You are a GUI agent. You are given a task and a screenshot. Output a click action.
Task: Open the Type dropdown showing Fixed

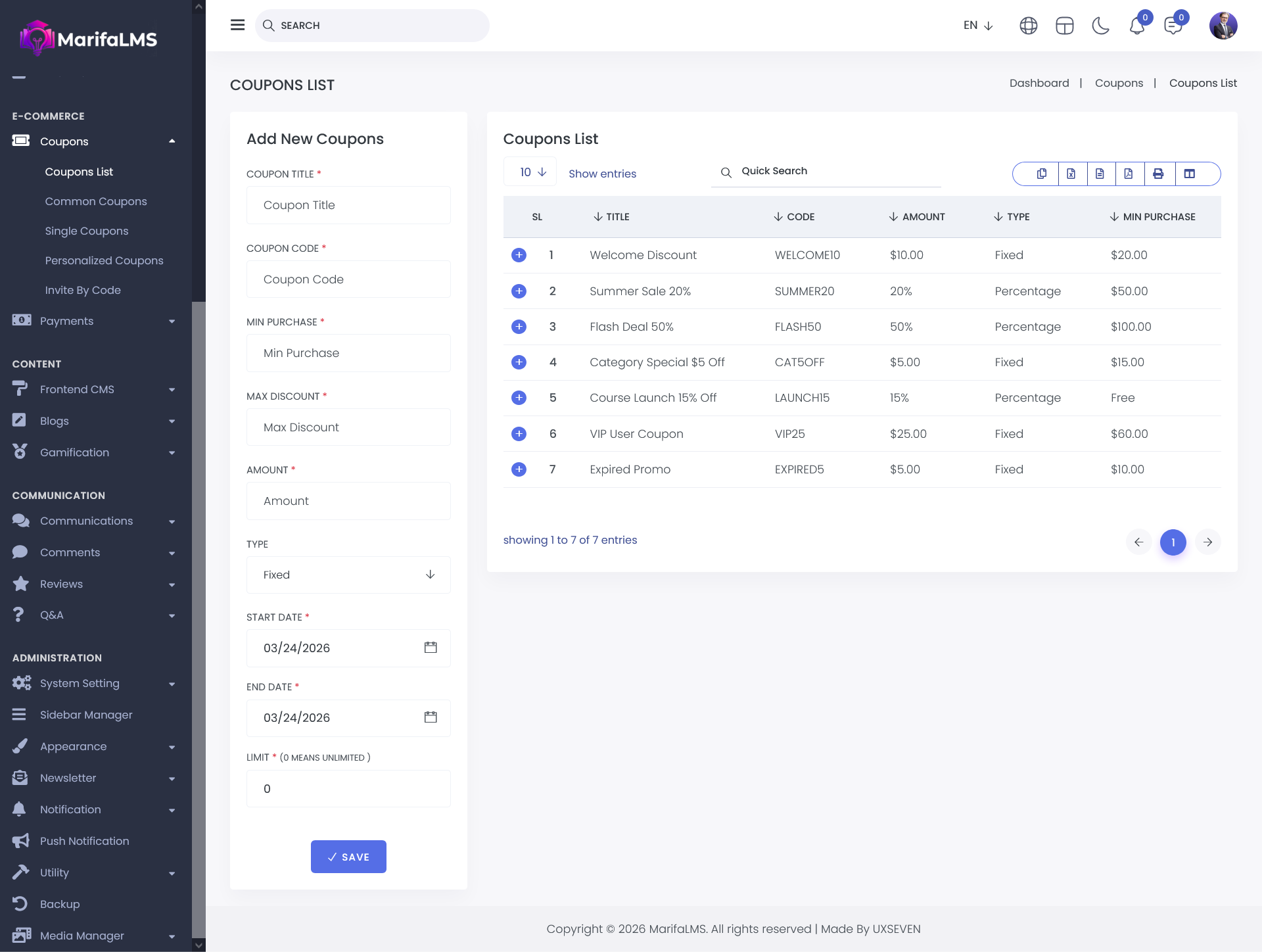tap(348, 575)
